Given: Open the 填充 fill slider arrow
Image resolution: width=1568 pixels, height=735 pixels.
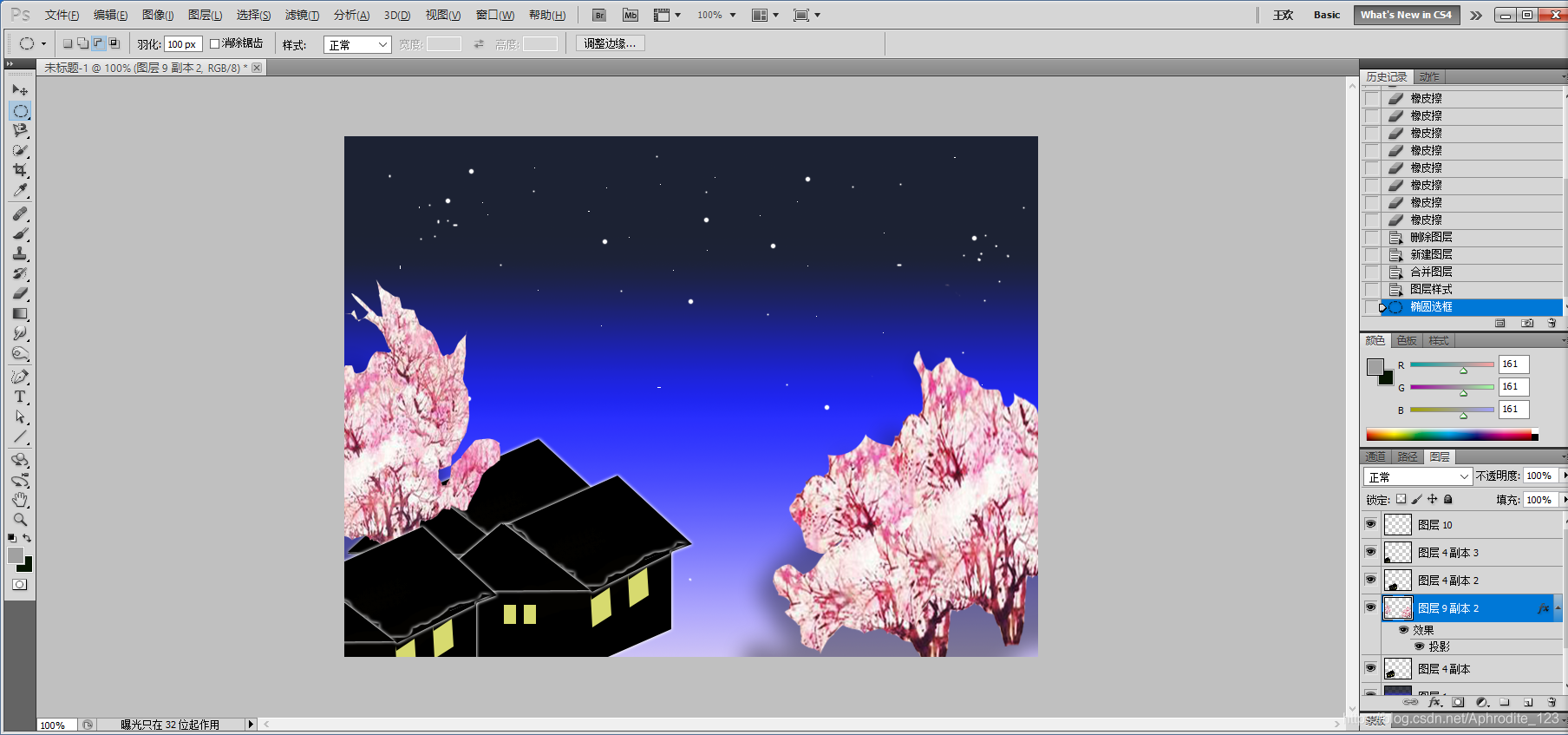Looking at the screenshot, I should tap(1564, 500).
